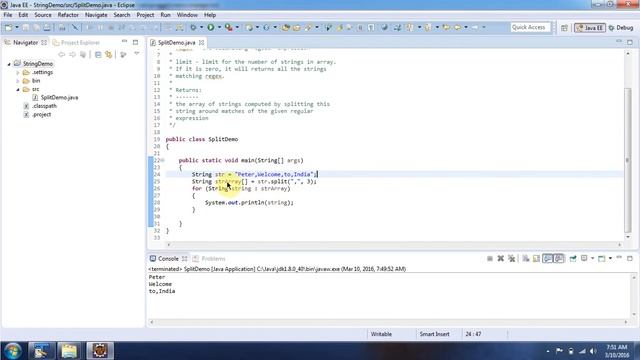
Task: Switch to the Project Explorer tab
Action: point(76,42)
